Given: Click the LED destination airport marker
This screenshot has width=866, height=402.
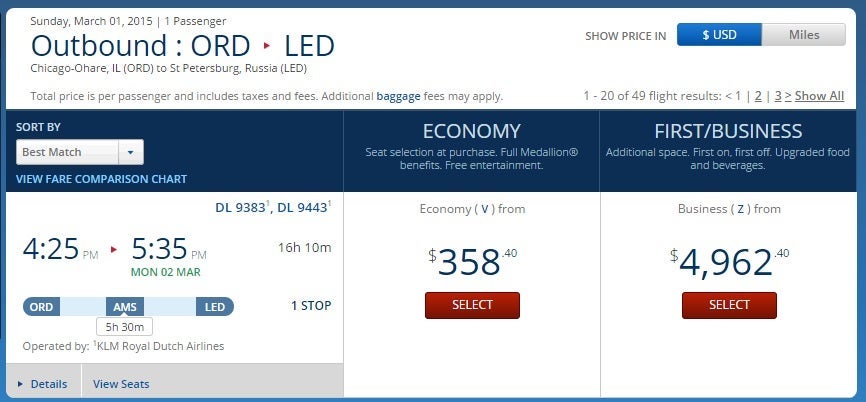Looking at the screenshot, I should pos(214,307).
